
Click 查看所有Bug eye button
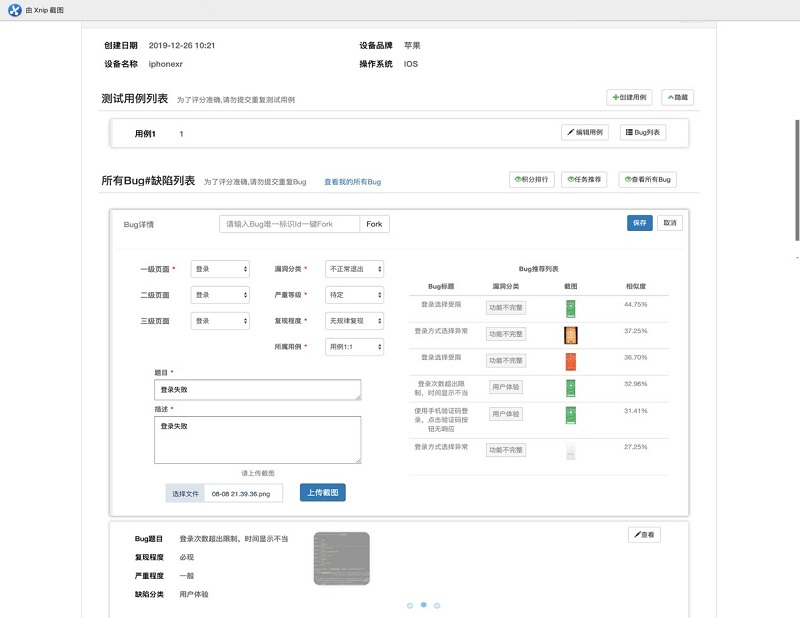pyautogui.click(x=648, y=180)
